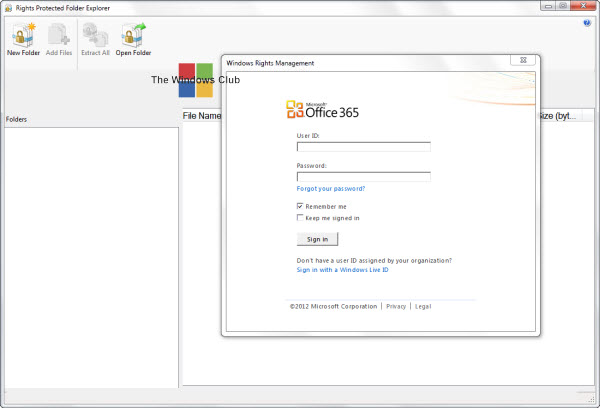Maximize the Rights Protected Folder Explorer window

tap(563, 6)
